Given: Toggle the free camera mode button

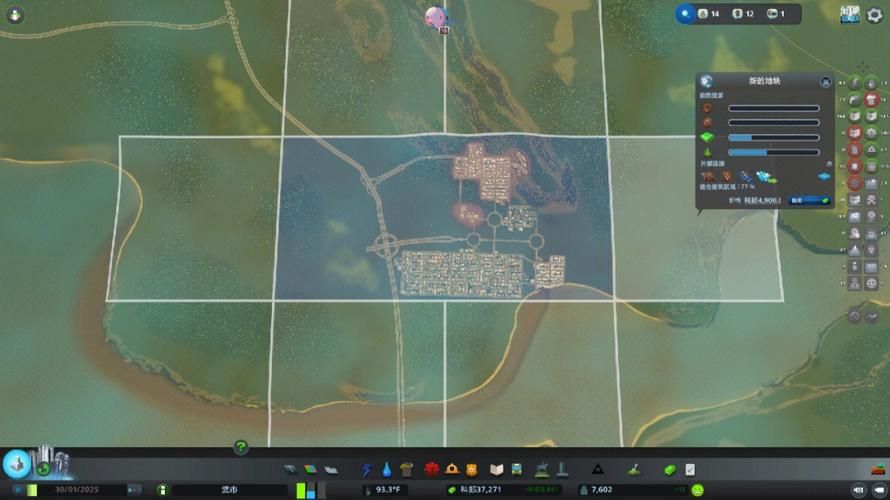Looking at the screenshot, I should 879,490.
